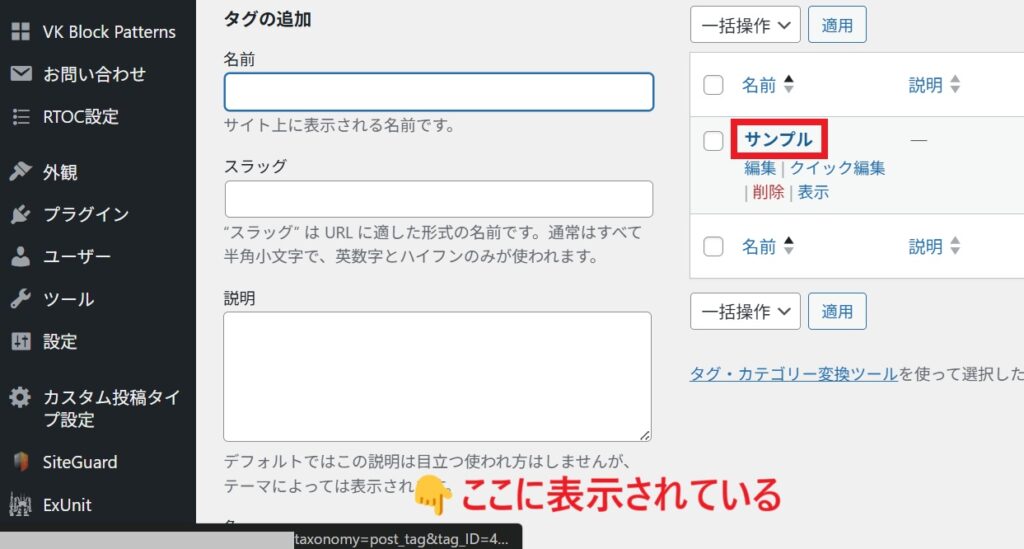The width and height of the screenshot is (1024, 549).
Task: Click the 外観 paintbrush icon
Action: (21, 171)
